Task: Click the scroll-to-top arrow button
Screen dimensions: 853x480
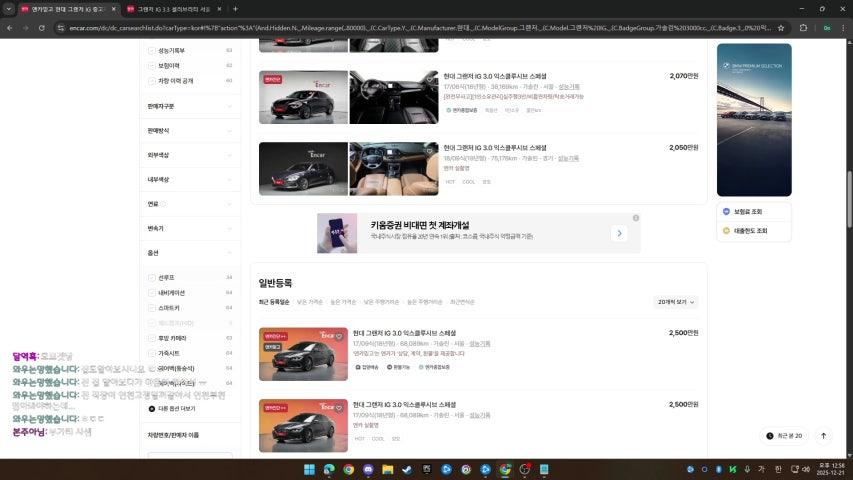Action: tap(823, 436)
